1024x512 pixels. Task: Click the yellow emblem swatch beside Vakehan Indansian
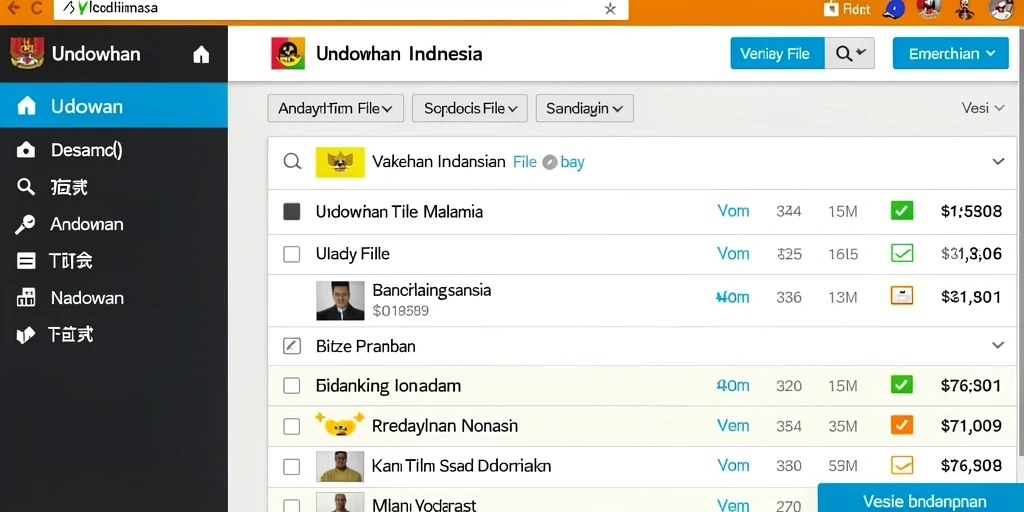pos(340,162)
